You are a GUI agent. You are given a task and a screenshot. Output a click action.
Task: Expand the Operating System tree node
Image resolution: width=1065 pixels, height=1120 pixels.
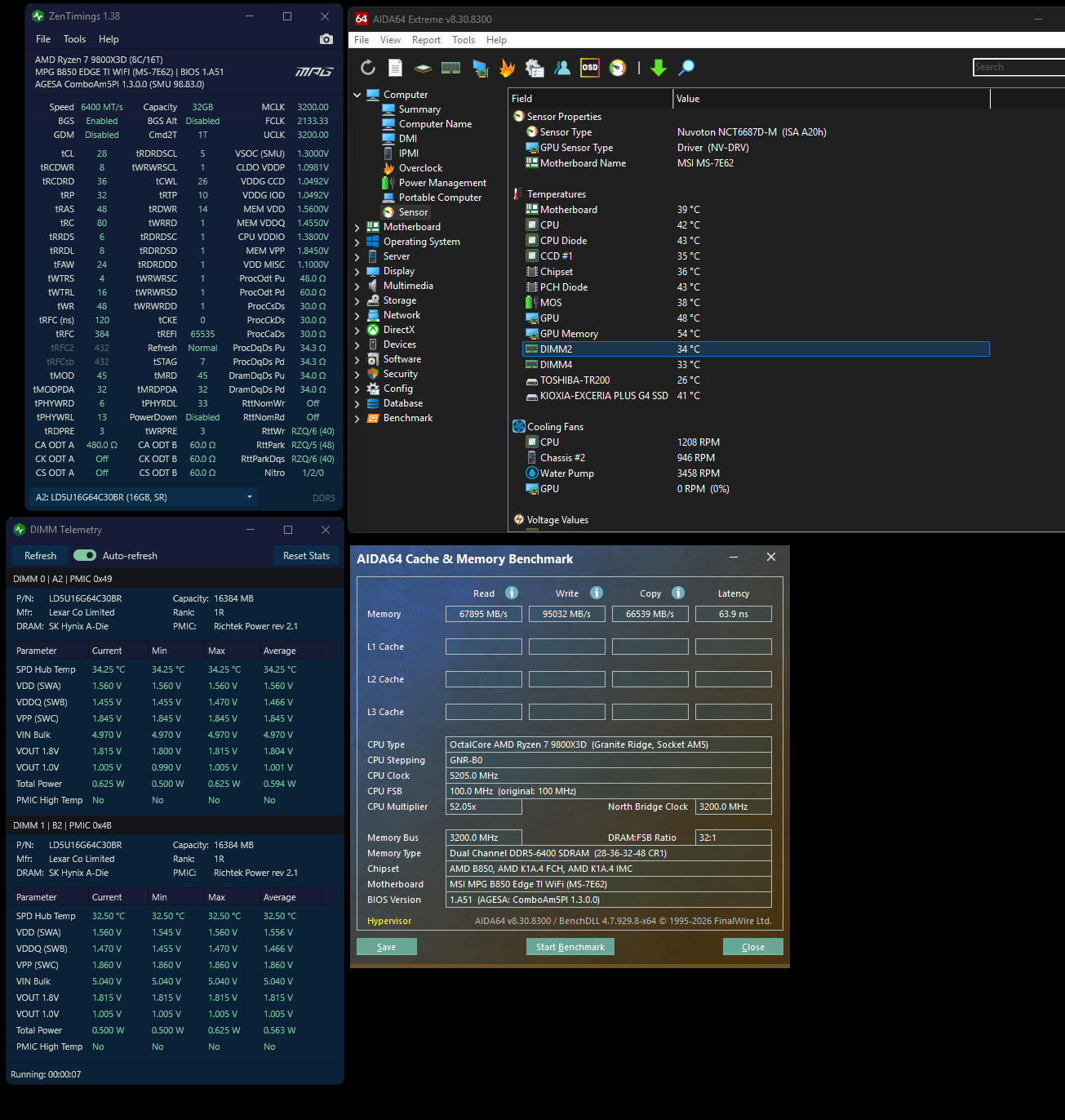pyautogui.click(x=357, y=242)
